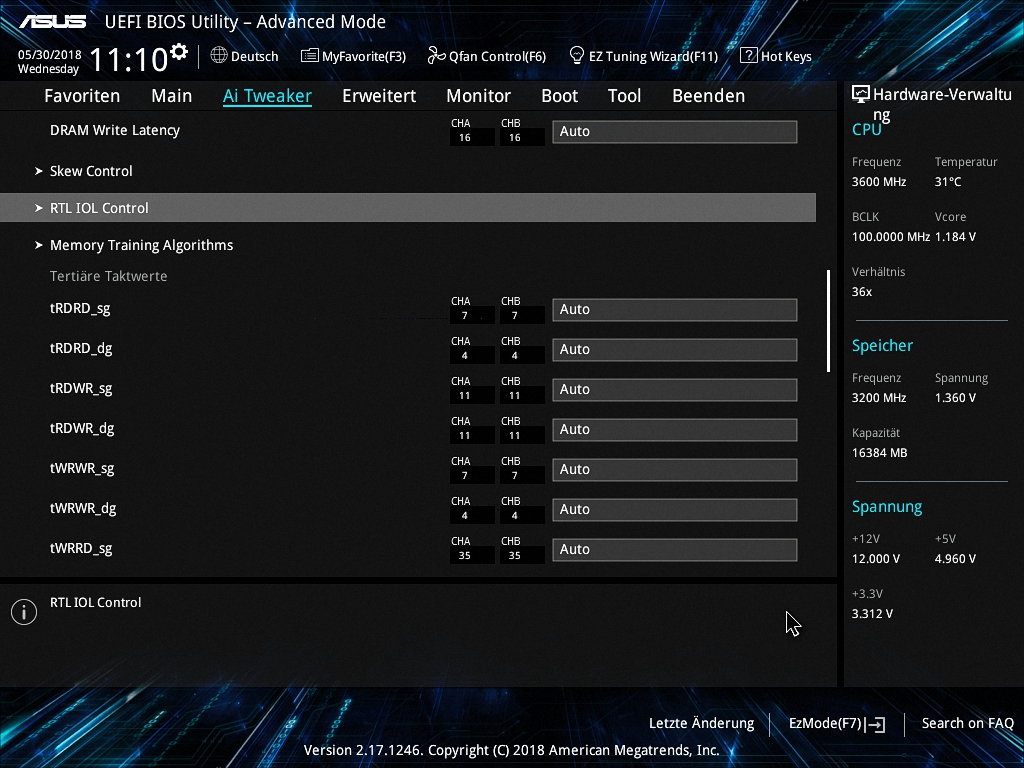
Task: Click the 11:10 clock display
Action: (x=129, y=60)
